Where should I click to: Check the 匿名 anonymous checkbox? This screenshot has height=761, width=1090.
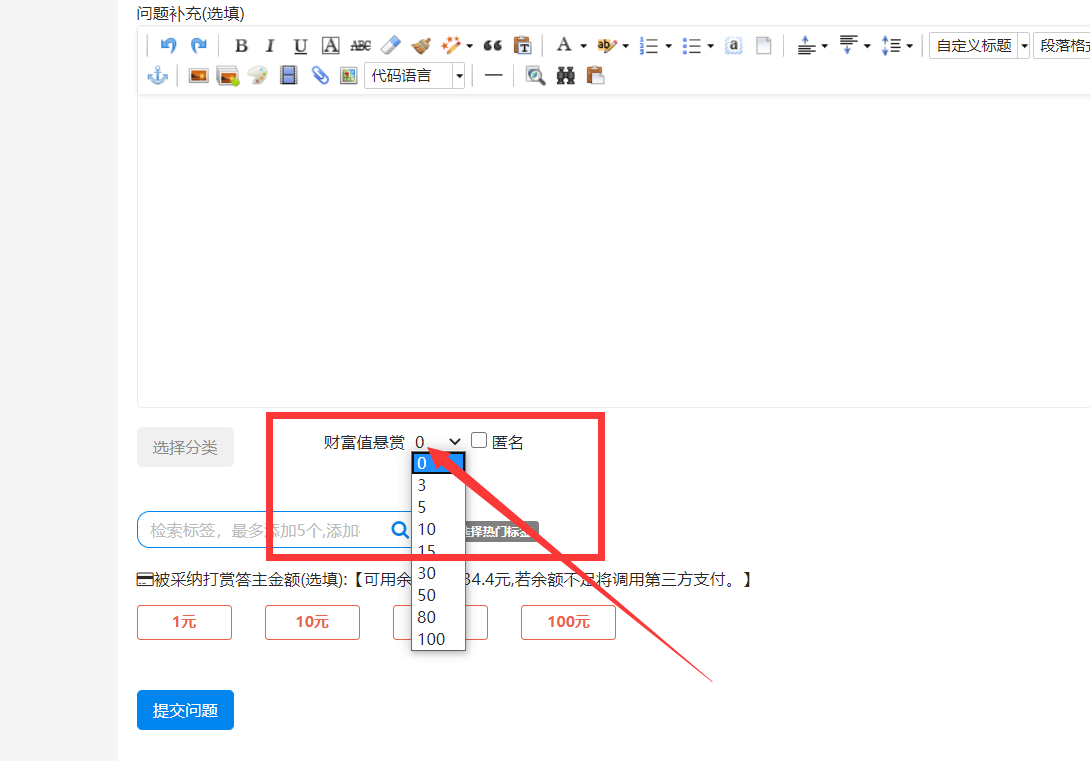point(479,441)
